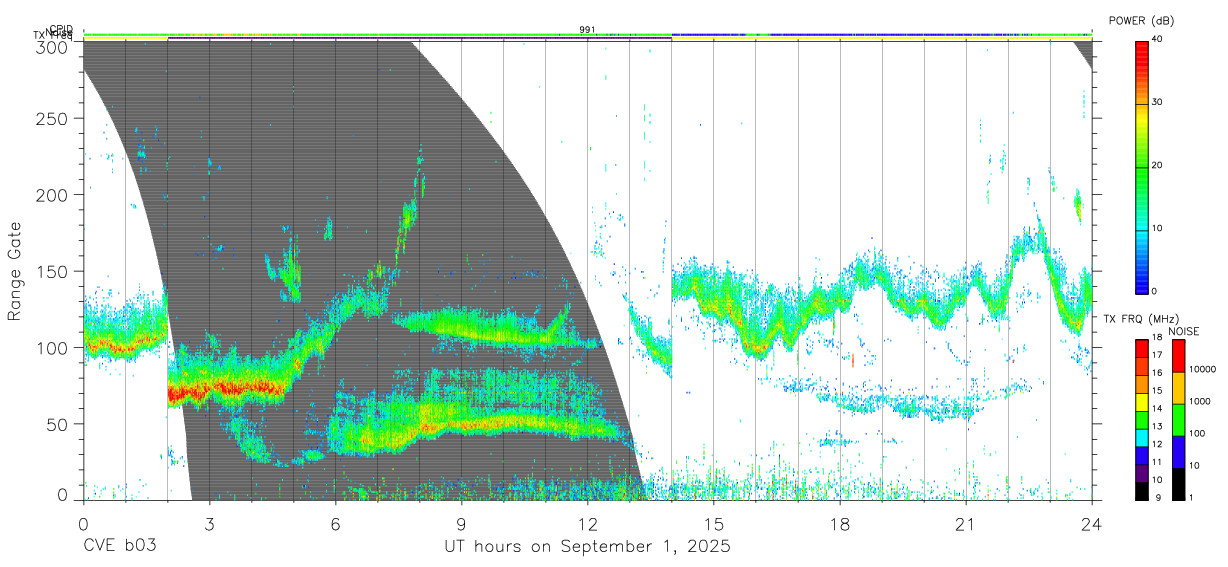This screenshot has height=567, width=1228.
Task: Click the 200 range gate tick label
Action: (x=54, y=195)
